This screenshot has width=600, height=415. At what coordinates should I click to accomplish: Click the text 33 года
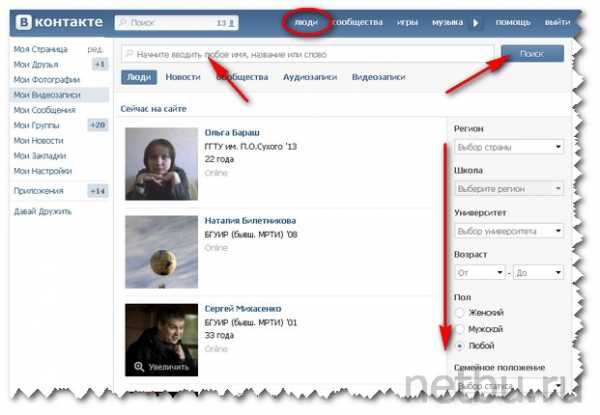pos(219,335)
